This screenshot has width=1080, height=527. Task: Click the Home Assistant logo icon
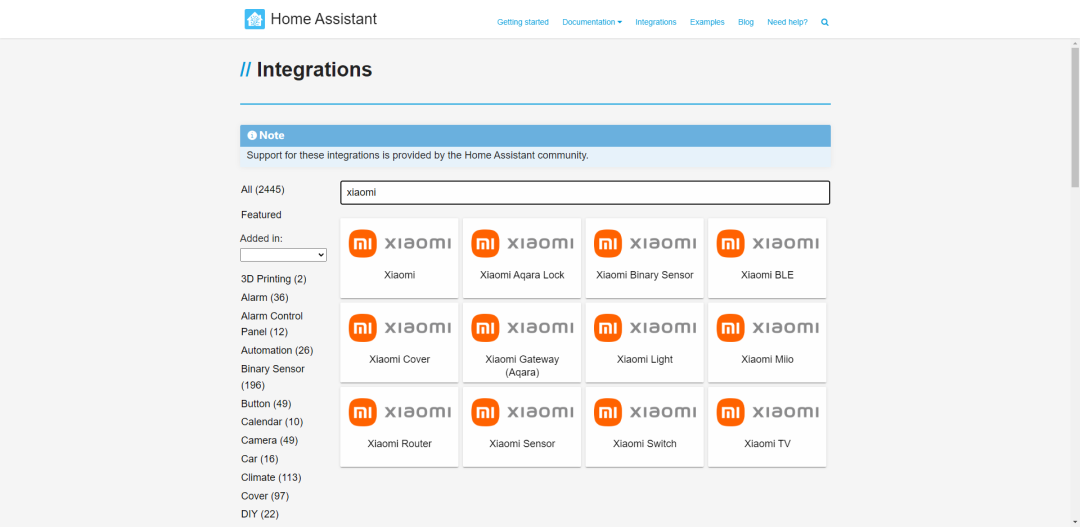(x=255, y=19)
